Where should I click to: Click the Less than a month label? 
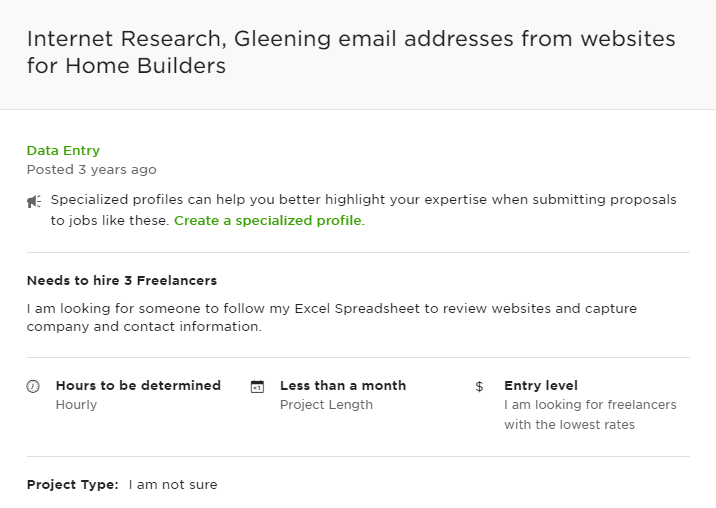pos(343,386)
